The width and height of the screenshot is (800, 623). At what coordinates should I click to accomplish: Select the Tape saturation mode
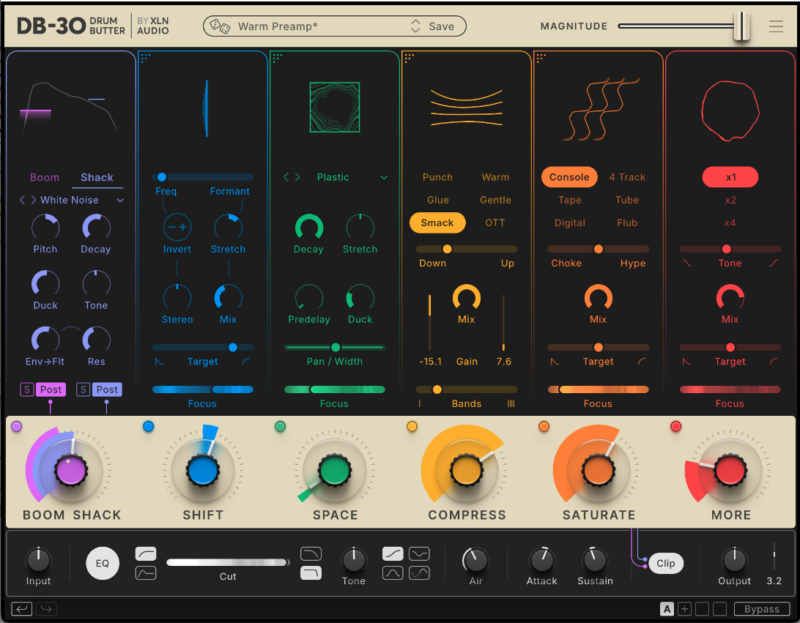coord(569,200)
